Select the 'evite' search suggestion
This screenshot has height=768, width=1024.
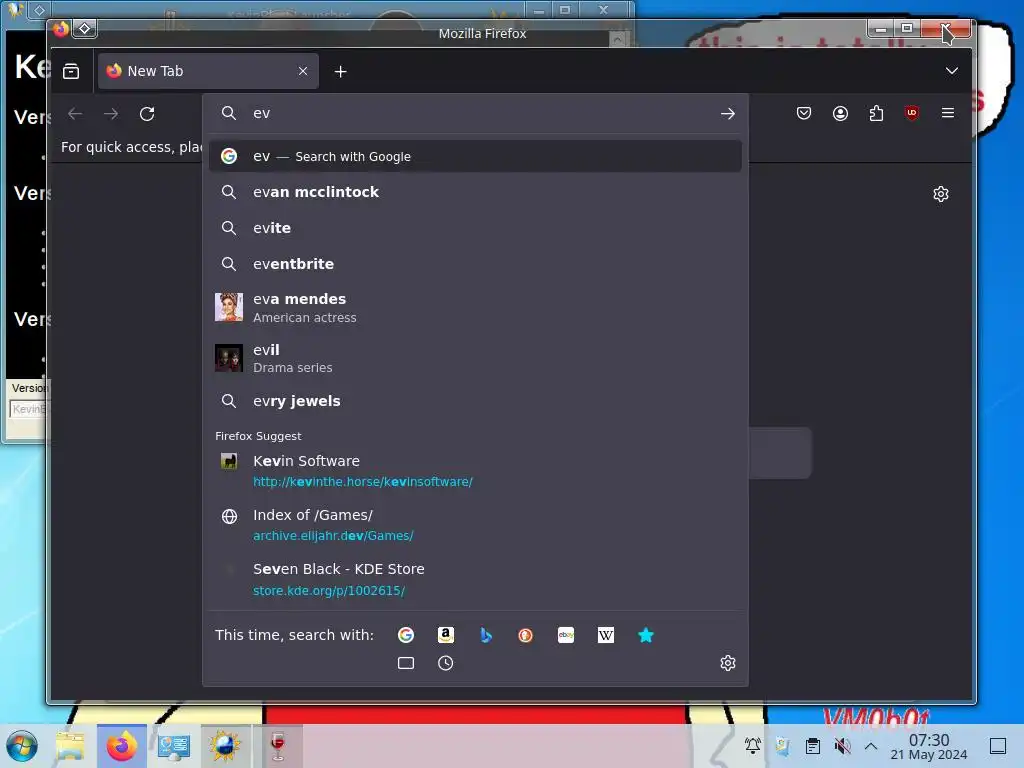(475, 228)
